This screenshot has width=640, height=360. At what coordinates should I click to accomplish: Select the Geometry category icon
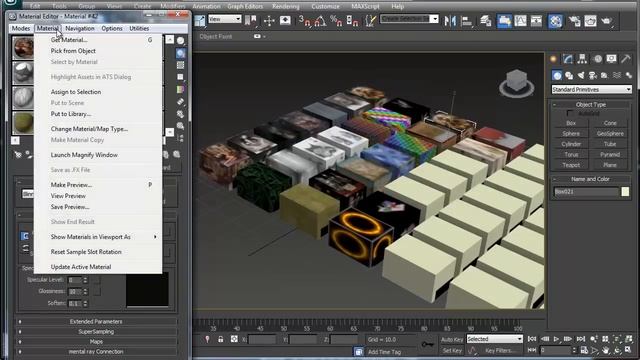coord(557,75)
